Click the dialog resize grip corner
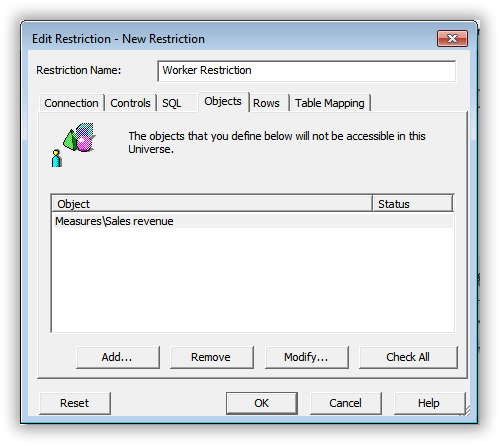The height and width of the screenshot is (445, 500). click(x=467, y=411)
